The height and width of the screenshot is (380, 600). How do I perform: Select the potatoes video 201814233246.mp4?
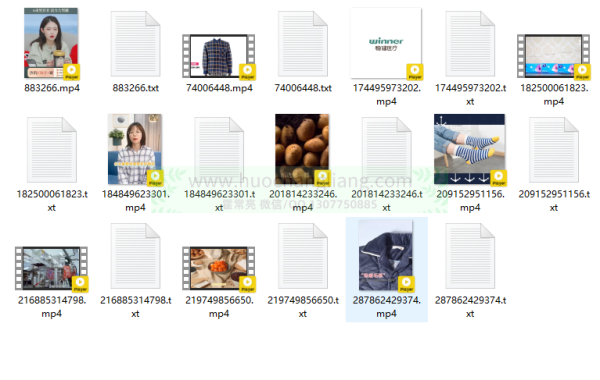coord(302,149)
